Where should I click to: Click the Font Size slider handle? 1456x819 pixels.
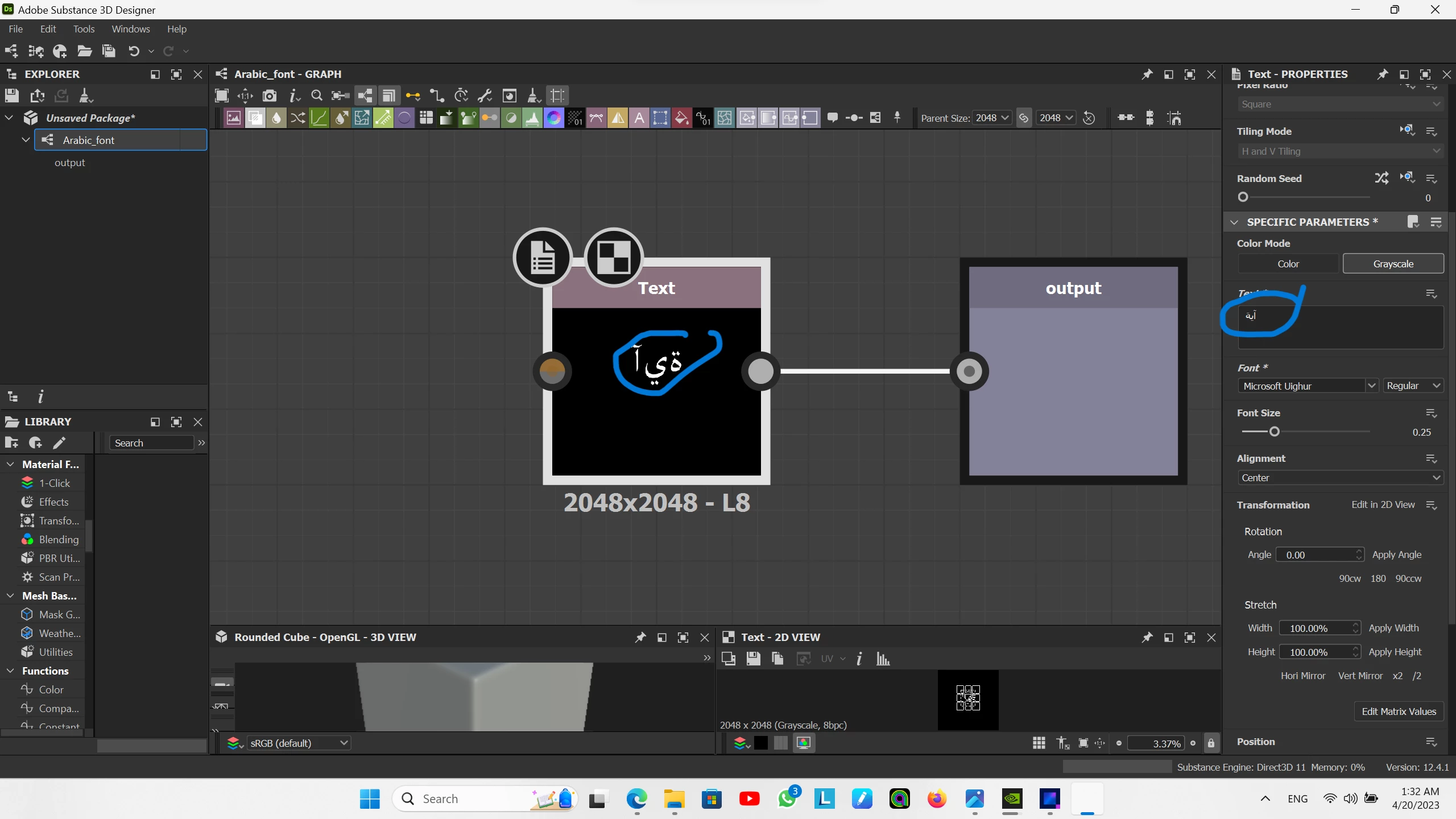1275,432
